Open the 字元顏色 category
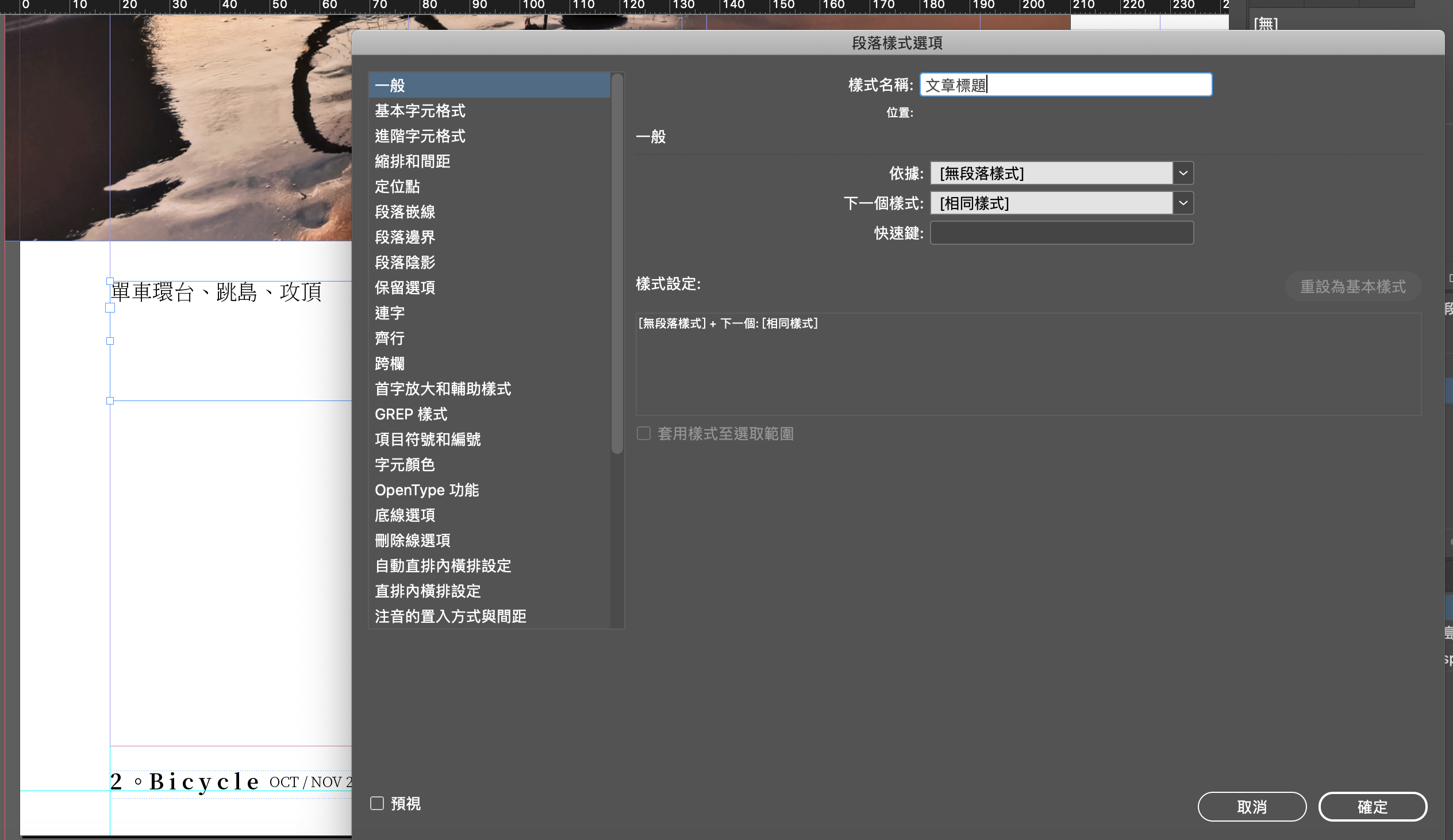 click(x=405, y=465)
